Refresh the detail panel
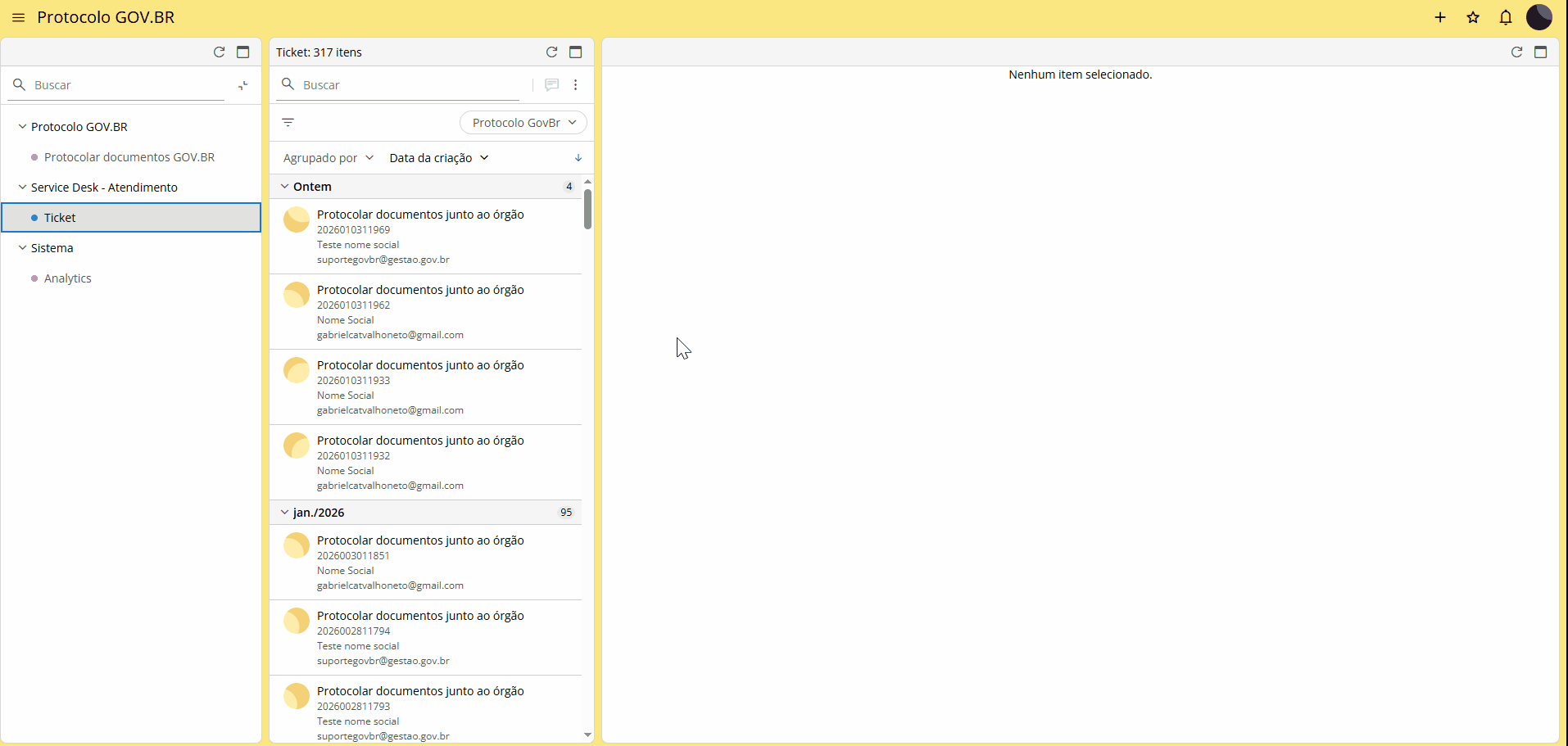This screenshot has height=746, width=1568. (x=1516, y=52)
